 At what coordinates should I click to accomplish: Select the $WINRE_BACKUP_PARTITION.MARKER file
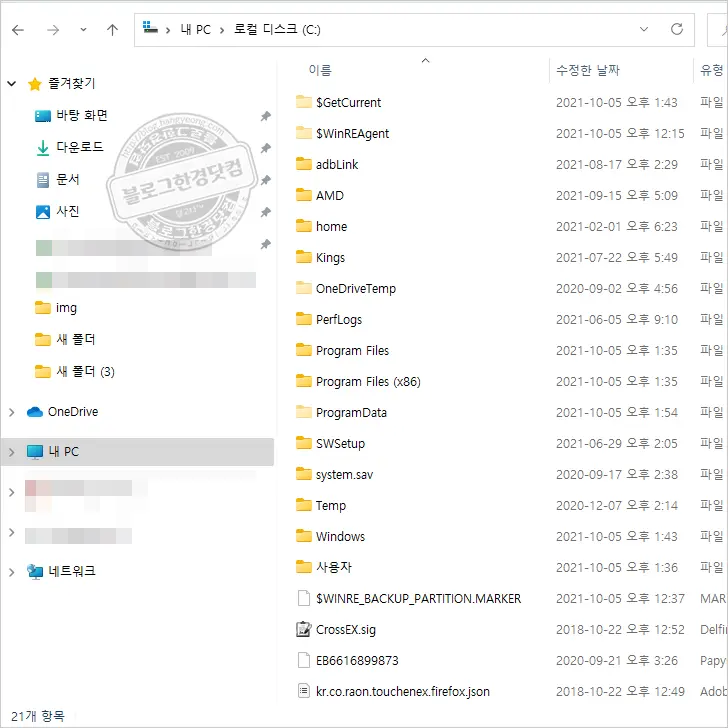coord(409,599)
